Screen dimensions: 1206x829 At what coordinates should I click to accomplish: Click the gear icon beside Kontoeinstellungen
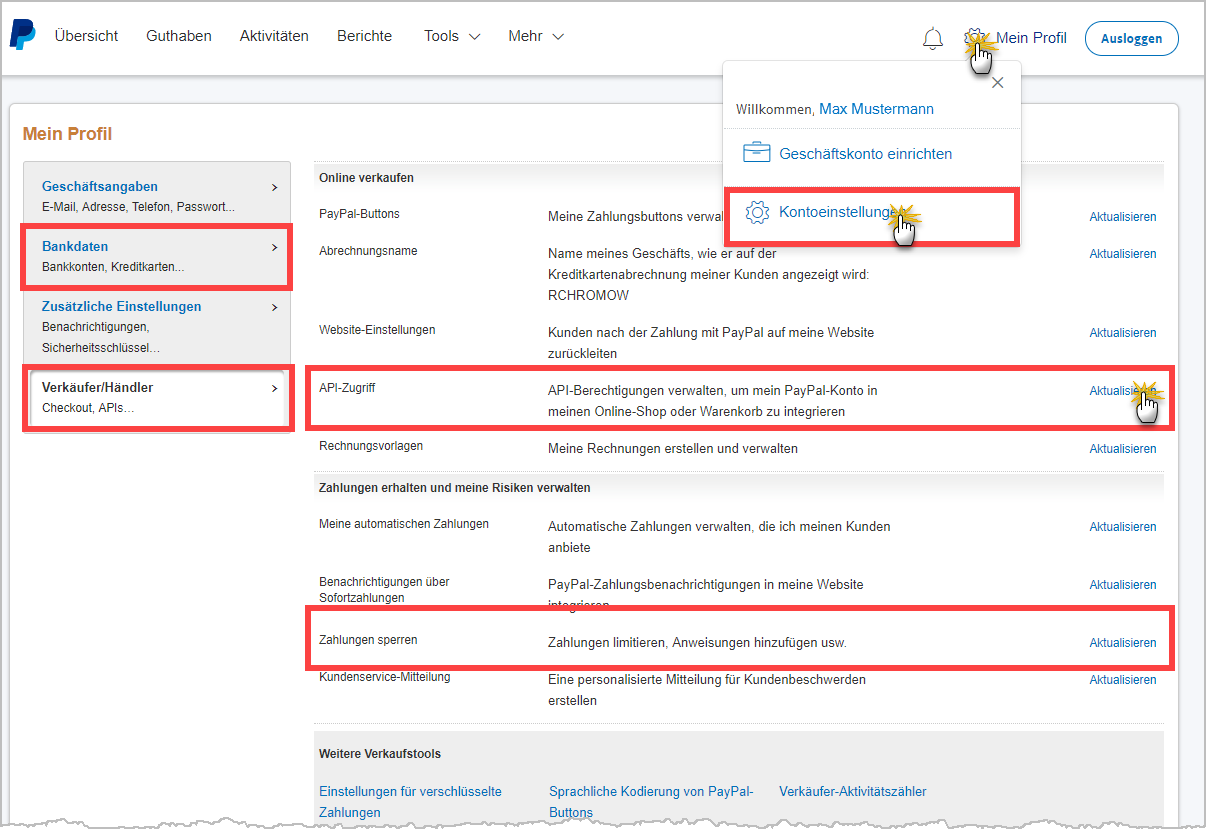tap(757, 212)
